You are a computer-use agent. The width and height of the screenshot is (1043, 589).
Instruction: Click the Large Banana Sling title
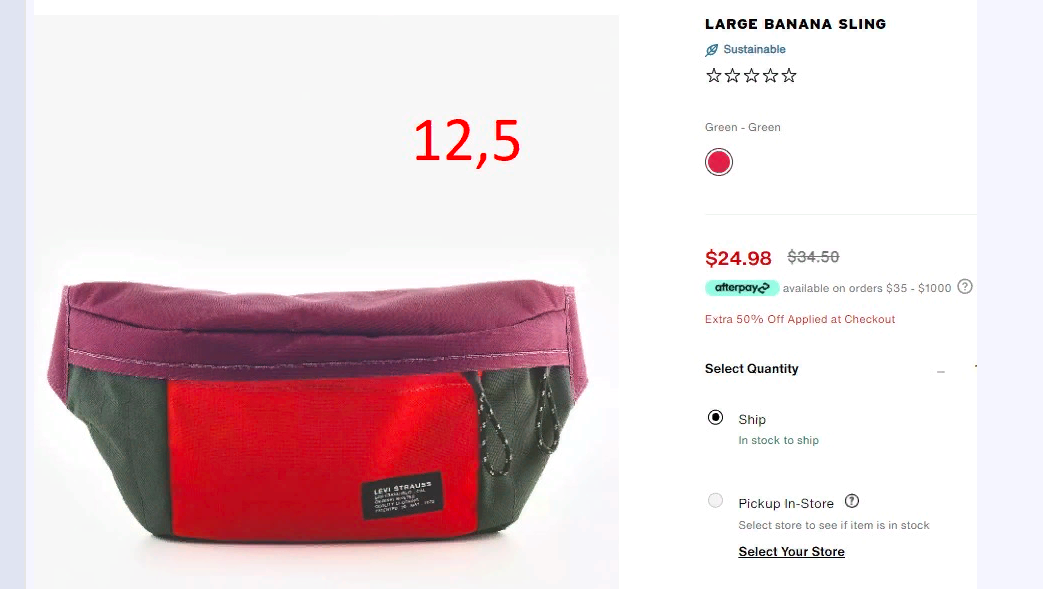click(x=796, y=24)
